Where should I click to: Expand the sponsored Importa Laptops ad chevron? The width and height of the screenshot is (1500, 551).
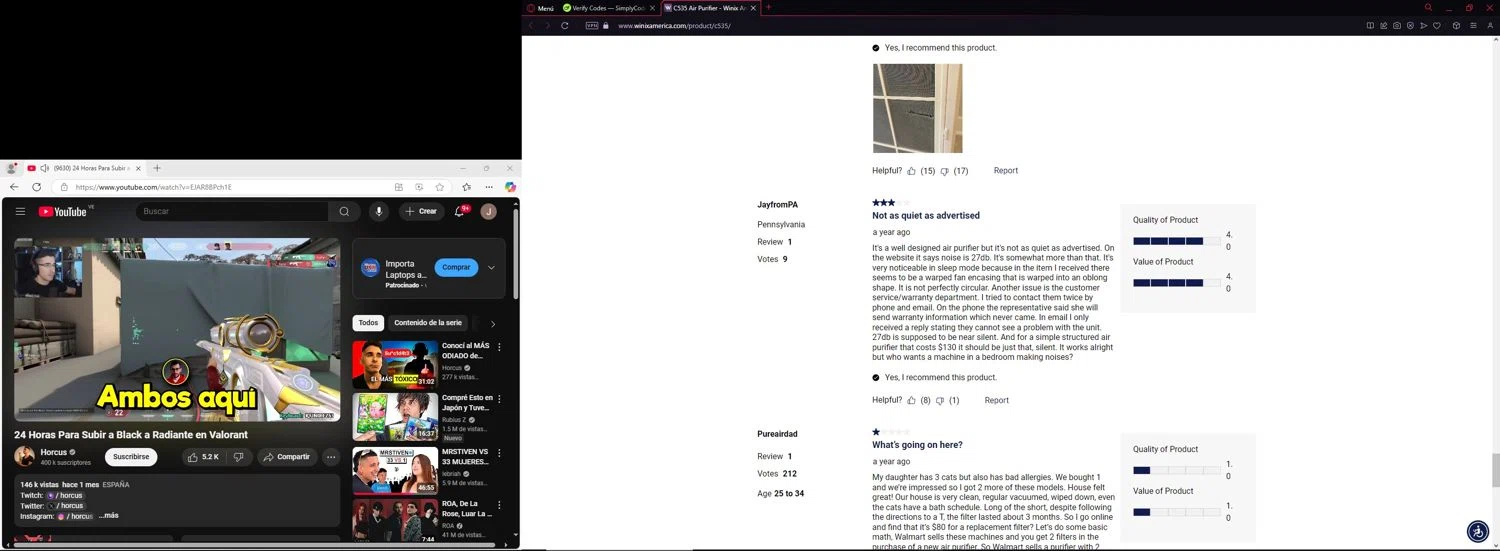pos(490,268)
